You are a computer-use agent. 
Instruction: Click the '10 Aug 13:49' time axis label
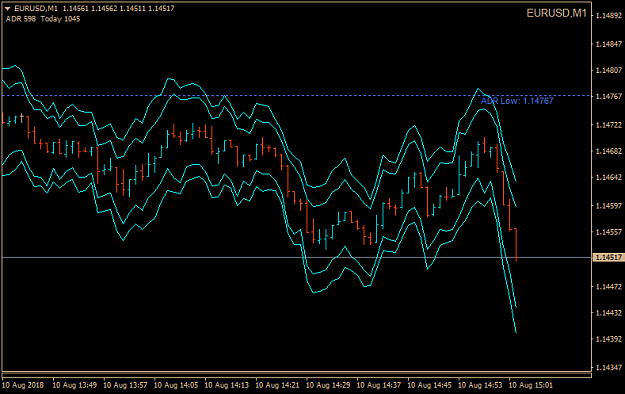point(75,385)
